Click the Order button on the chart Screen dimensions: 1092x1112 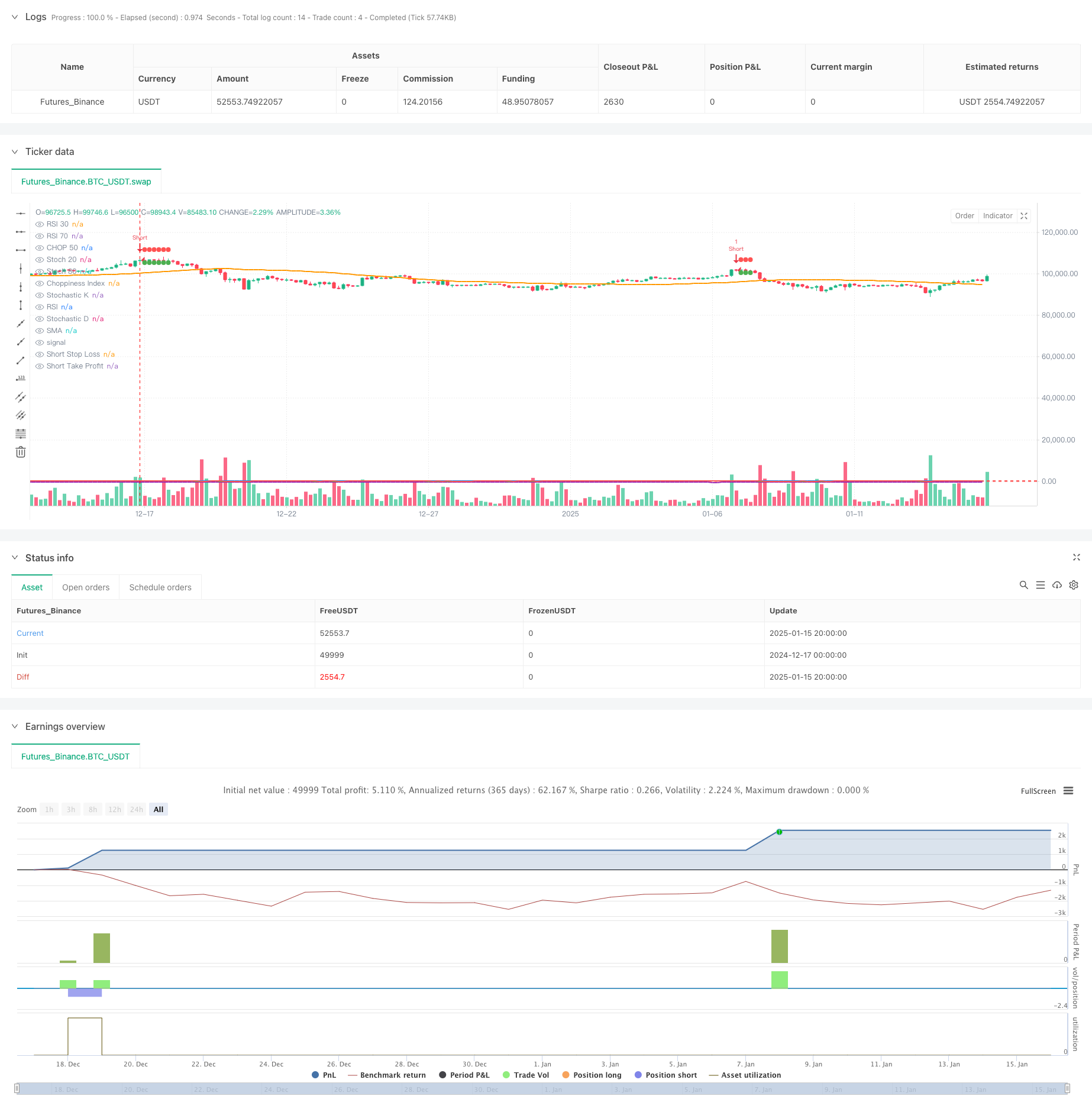[x=964, y=216]
